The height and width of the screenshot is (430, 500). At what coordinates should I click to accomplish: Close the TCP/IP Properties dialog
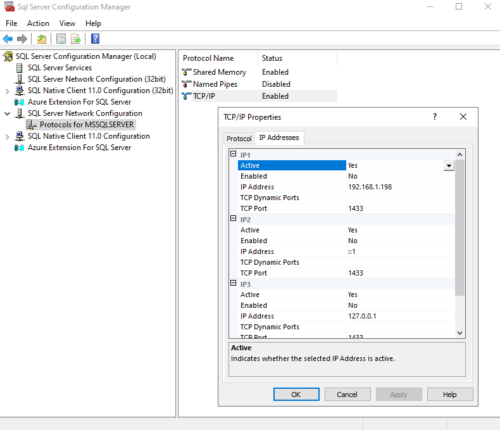click(x=463, y=117)
